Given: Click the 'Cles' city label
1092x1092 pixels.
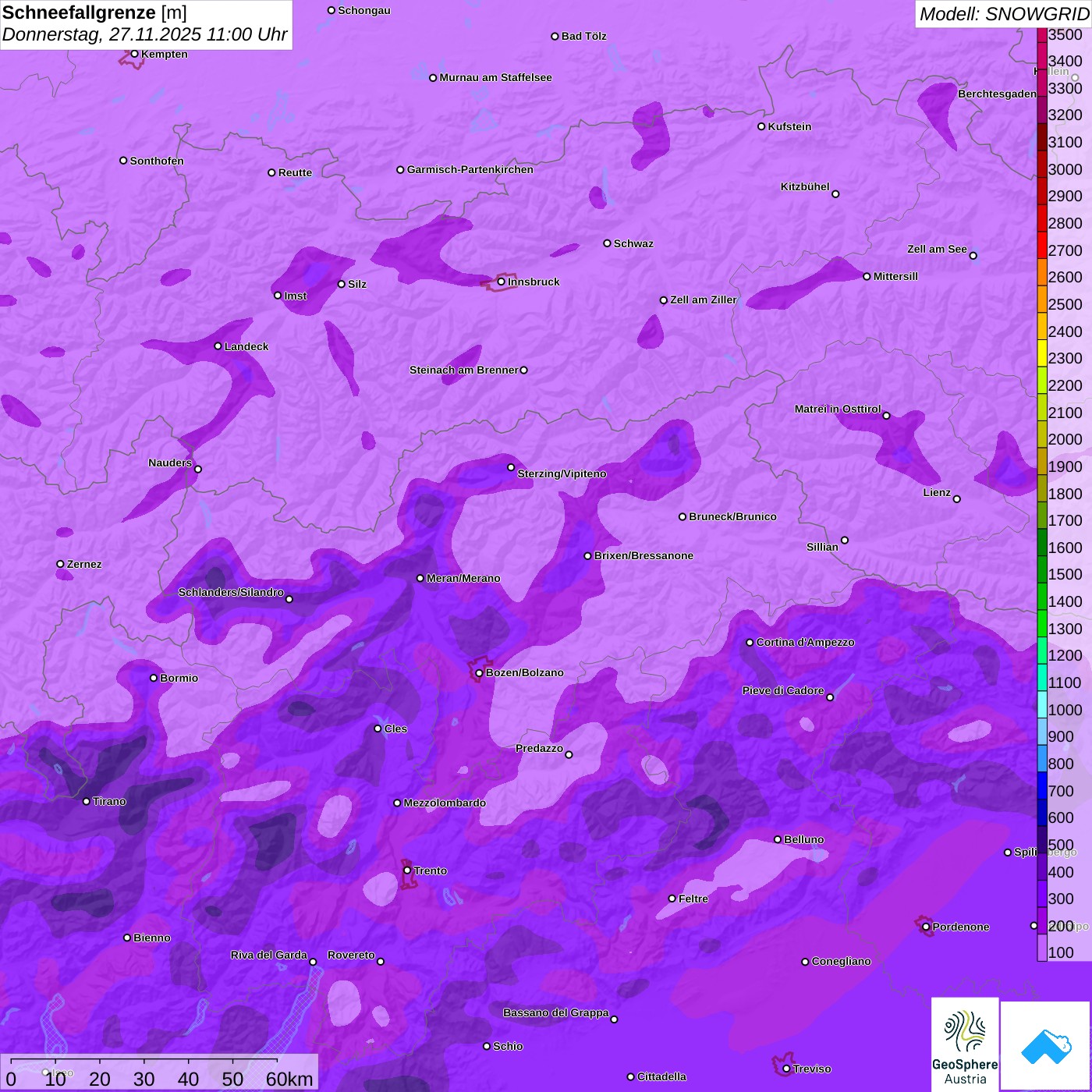Looking at the screenshot, I should (x=396, y=729).
